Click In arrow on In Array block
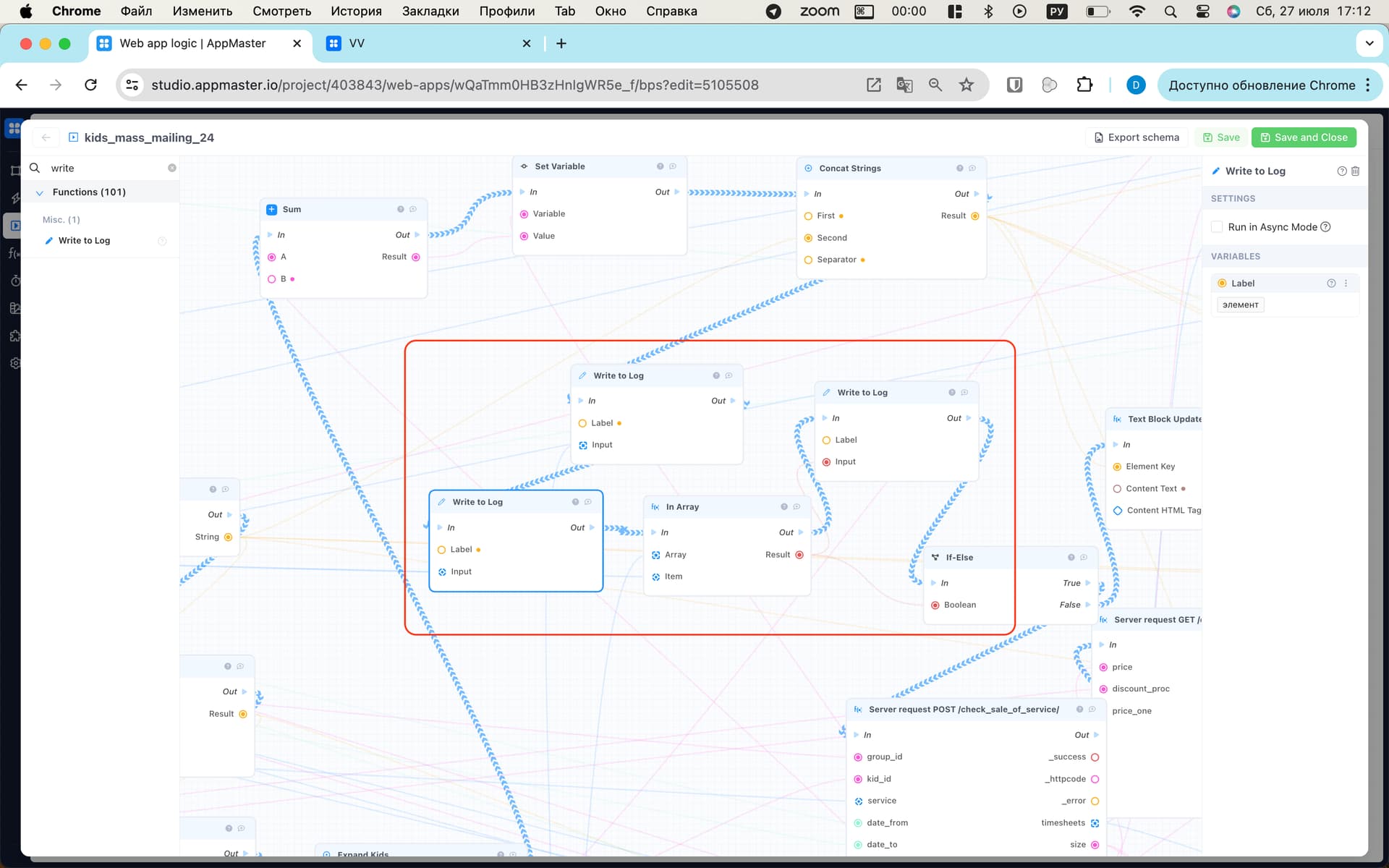Screen dimensions: 1389x868 click(654, 532)
